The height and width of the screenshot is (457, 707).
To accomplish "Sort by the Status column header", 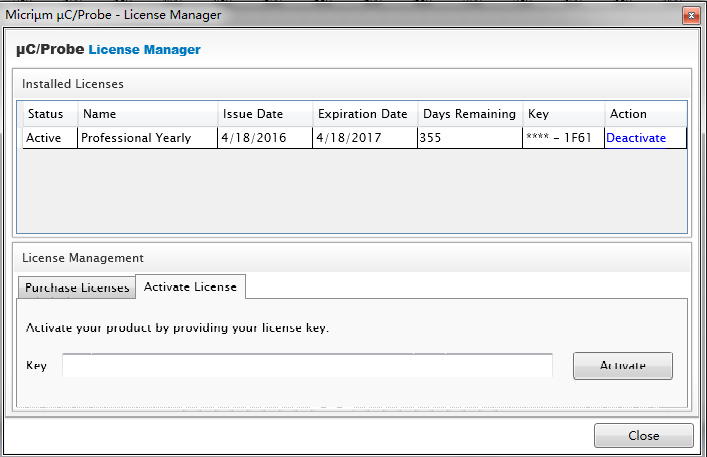I will point(50,114).
